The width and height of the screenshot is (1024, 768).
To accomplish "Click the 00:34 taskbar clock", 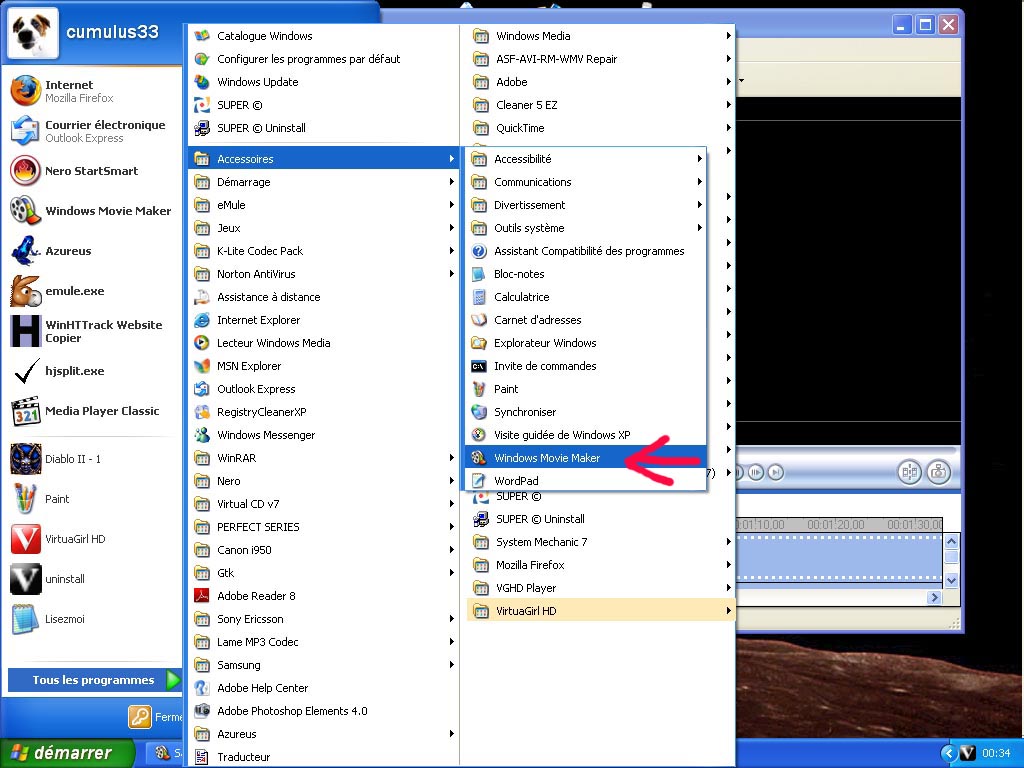I will [996, 753].
